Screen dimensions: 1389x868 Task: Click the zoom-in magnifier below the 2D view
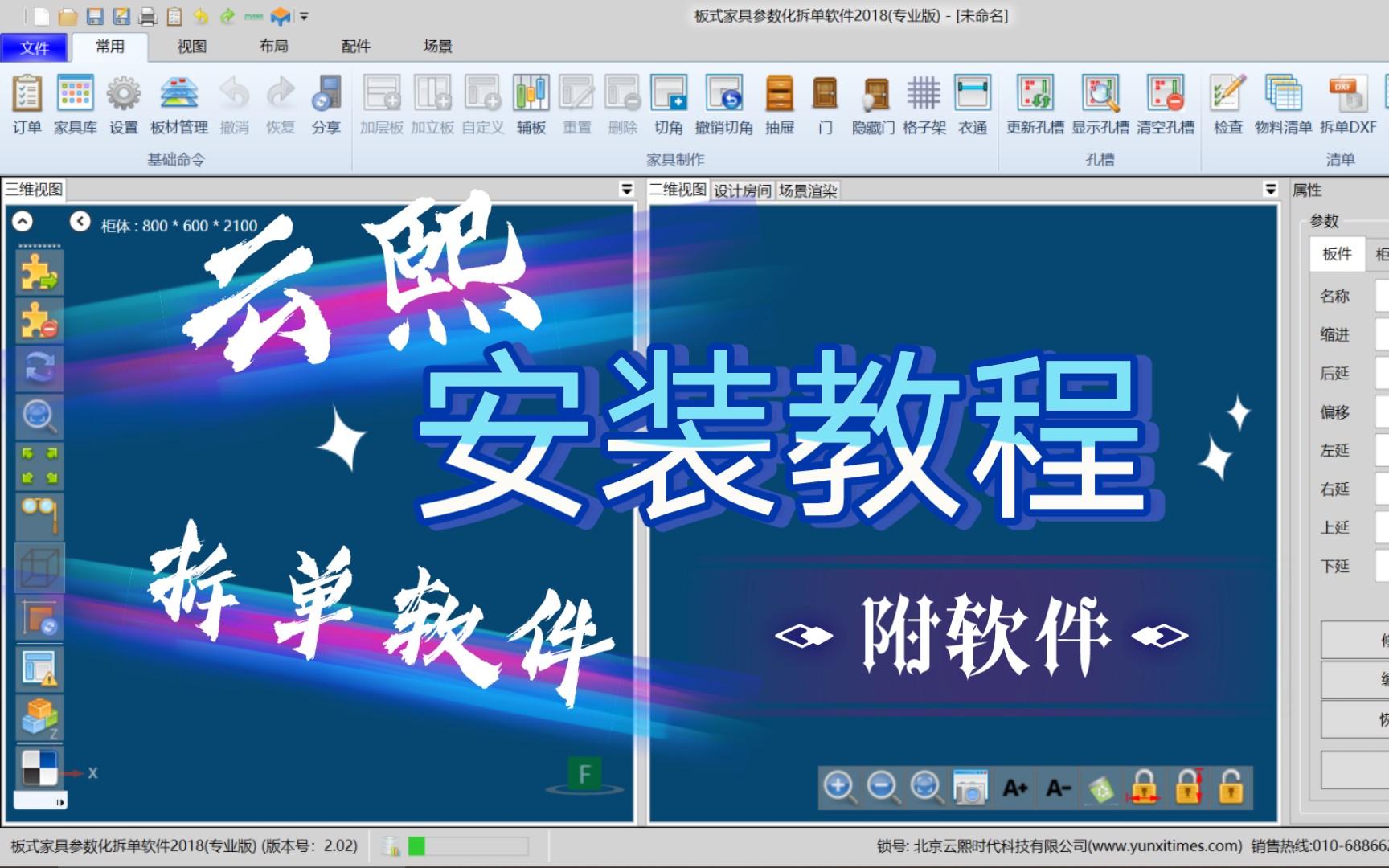pyautogui.click(x=839, y=788)
